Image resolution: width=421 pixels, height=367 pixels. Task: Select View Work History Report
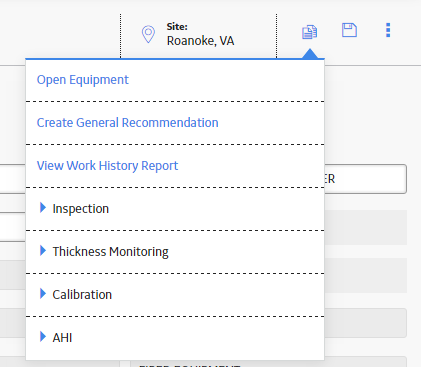click(x=107, y=166)
